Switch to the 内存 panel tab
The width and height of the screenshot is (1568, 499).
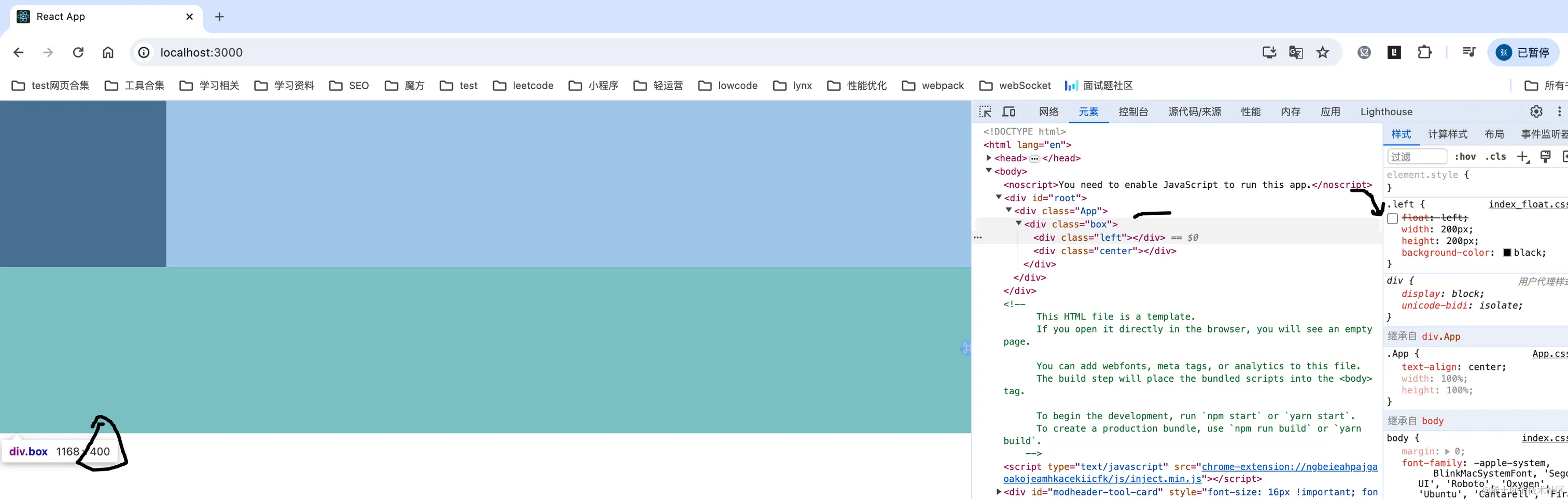tap(1291, 112)
